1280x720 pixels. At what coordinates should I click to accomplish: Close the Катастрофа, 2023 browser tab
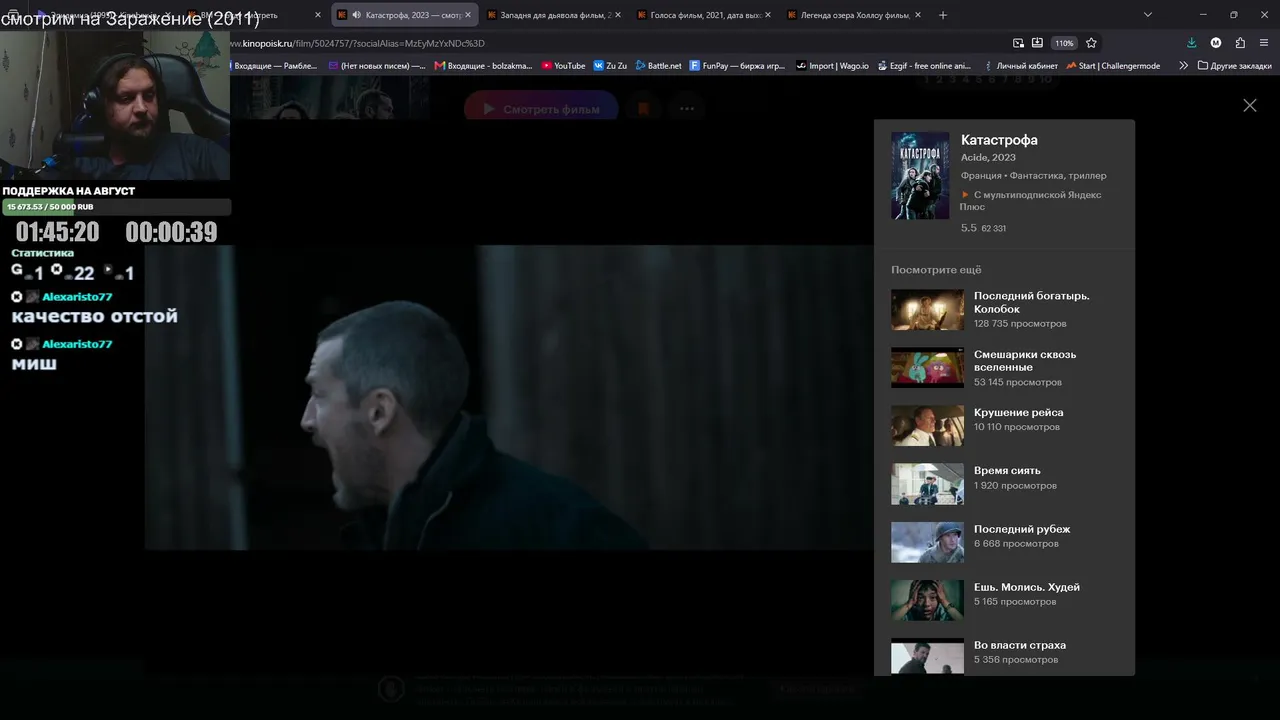tap(467, 15)
